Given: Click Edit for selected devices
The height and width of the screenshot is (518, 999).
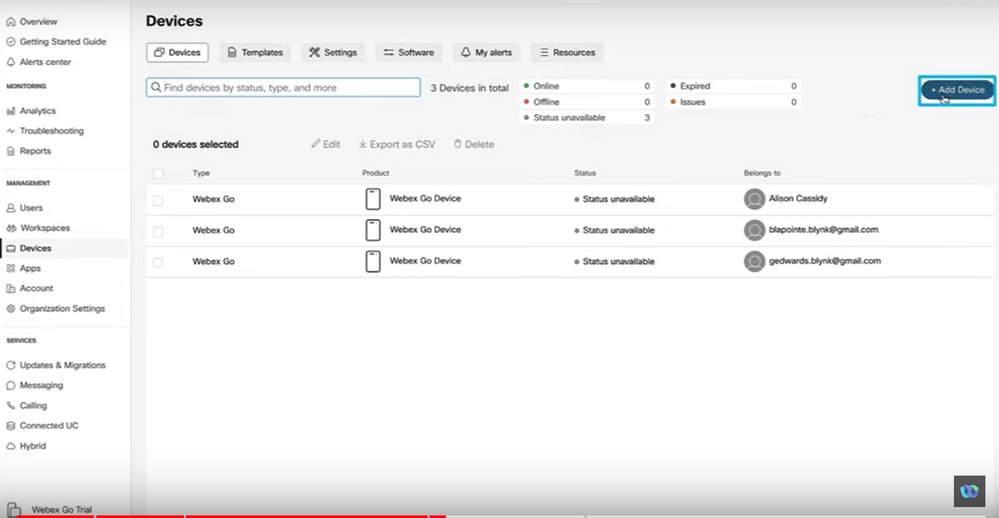Looking at the screenshot, I should click(326, 145).
